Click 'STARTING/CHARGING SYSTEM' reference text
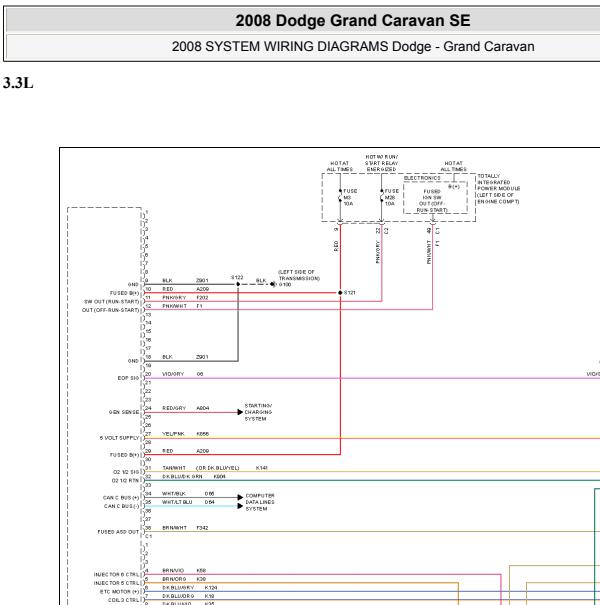This screenshot has width=600, height=605. click(x=258, y=412)
